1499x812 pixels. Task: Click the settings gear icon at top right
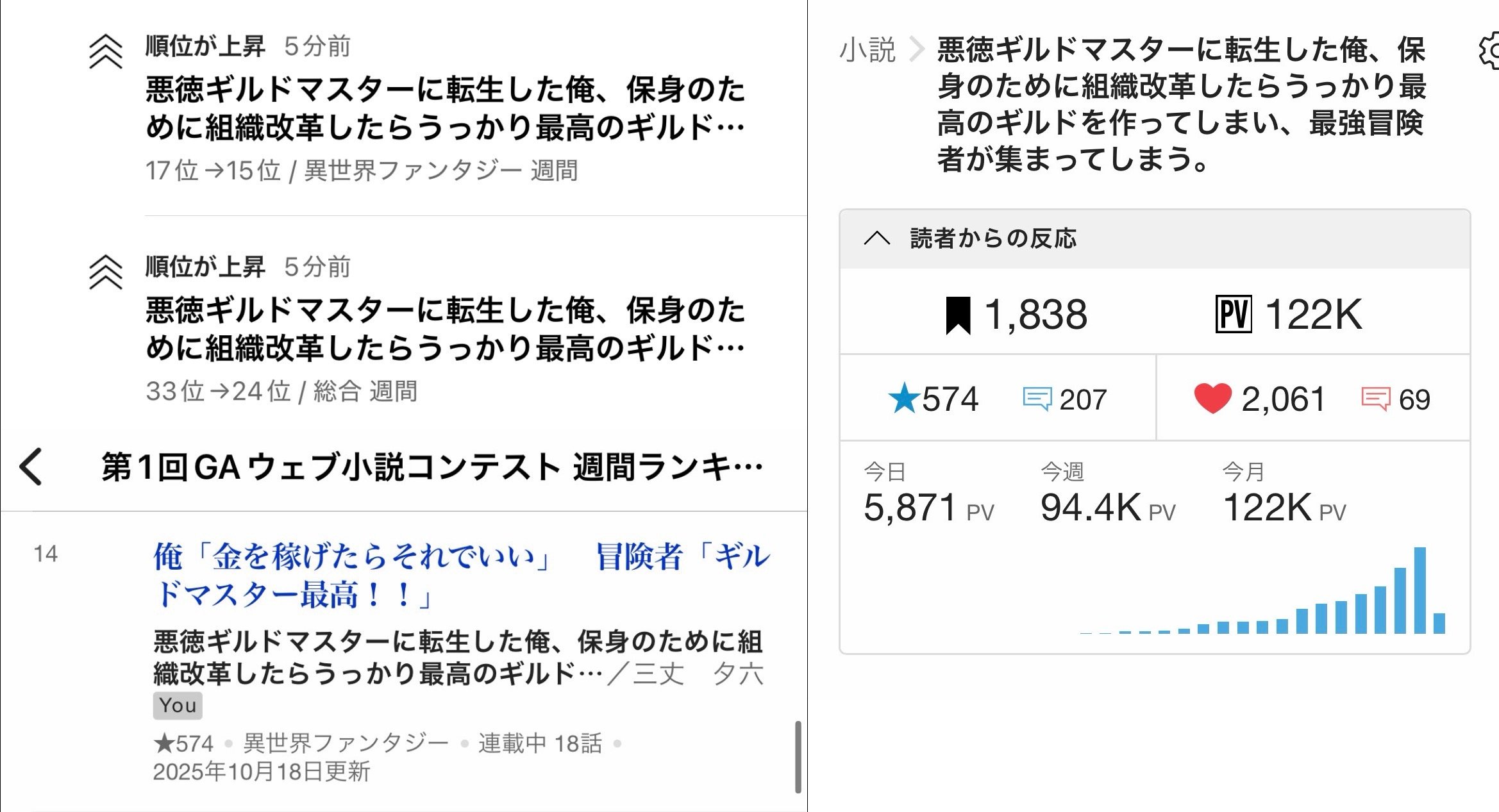click(1490, 51)
